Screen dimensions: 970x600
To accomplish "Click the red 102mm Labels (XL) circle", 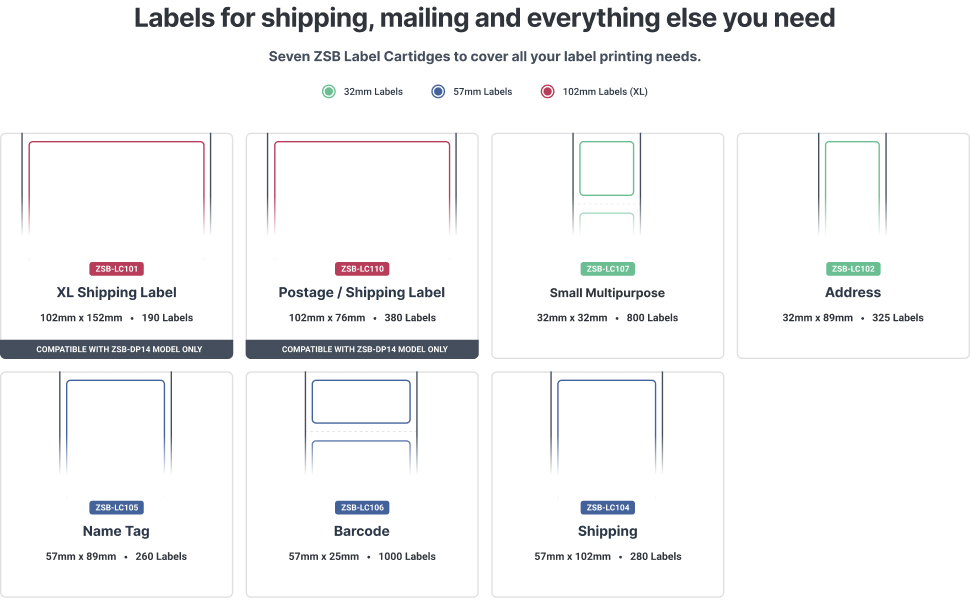I will point(547,92).
